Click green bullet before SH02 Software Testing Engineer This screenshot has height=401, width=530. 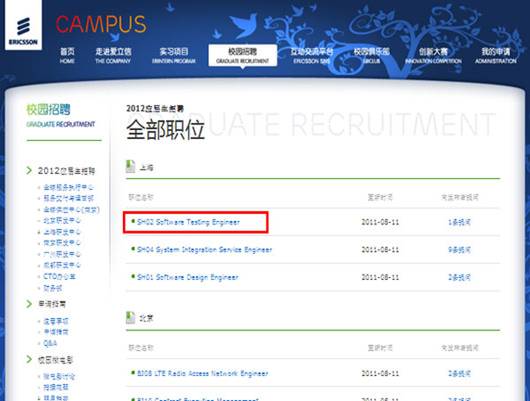[x=133, y=221]
